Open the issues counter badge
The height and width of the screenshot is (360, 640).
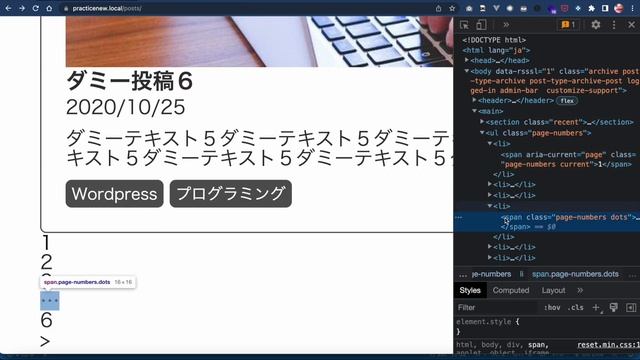tap(568, 25)
